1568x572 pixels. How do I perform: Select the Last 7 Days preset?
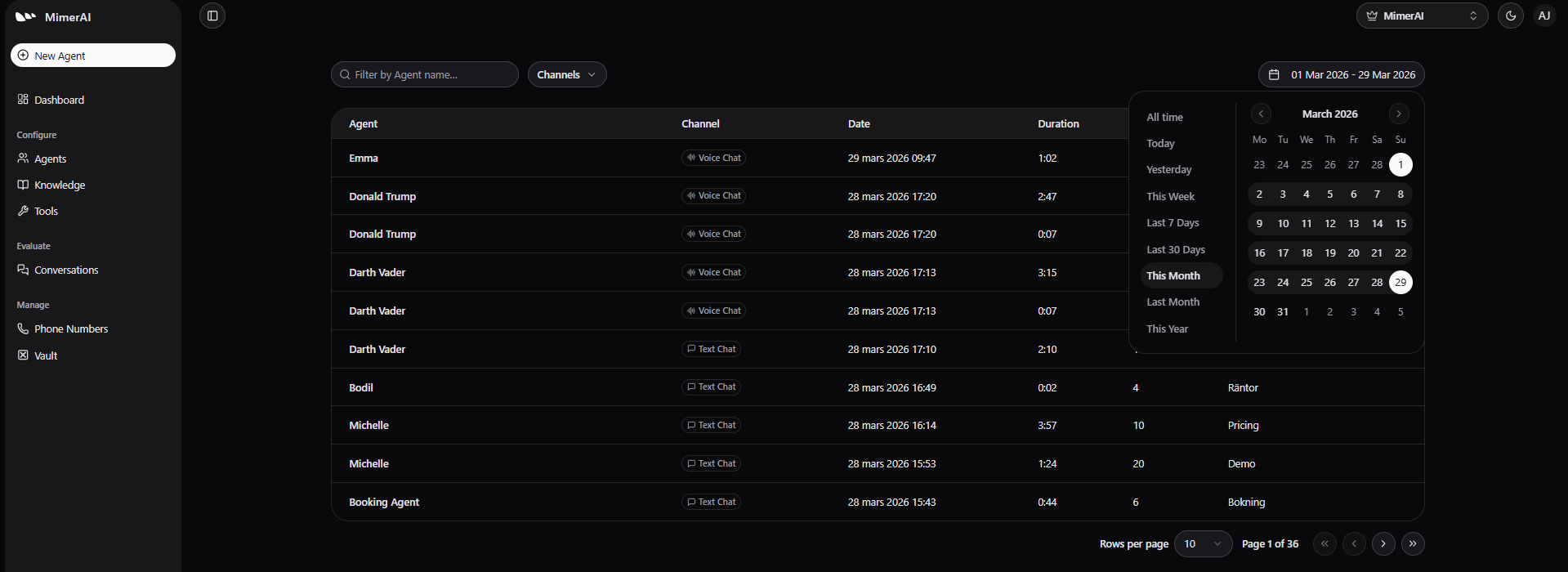point(1173,223)
